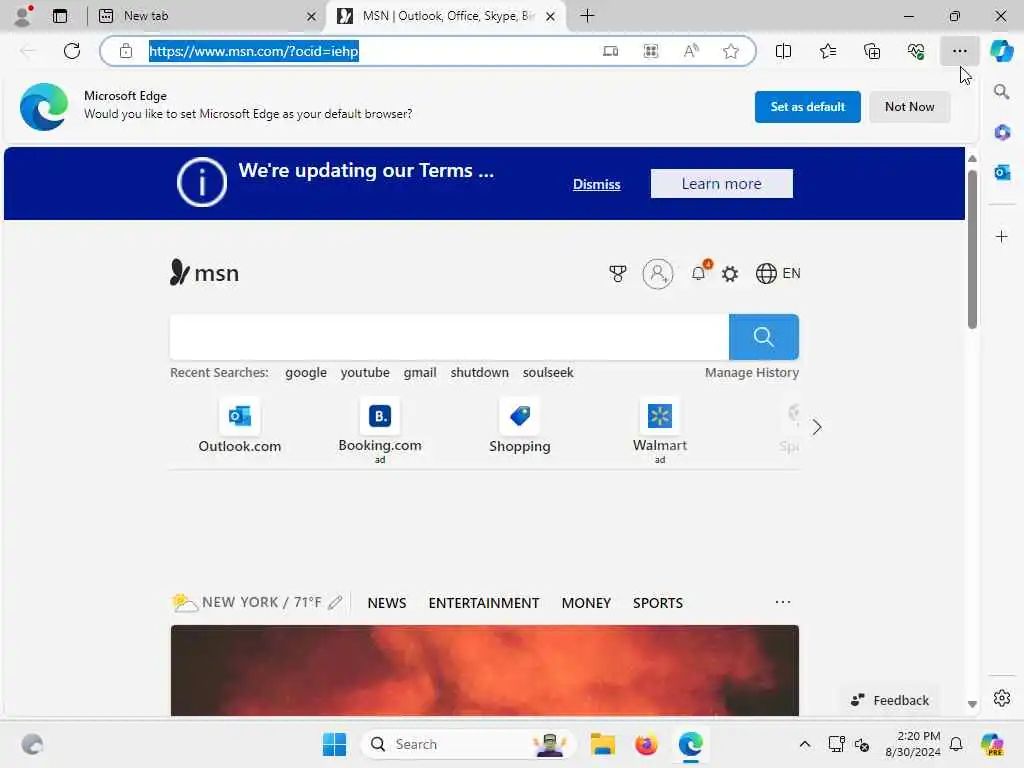
Task: Open File Explorer from taskbar
Action: (x=602, y=744)
